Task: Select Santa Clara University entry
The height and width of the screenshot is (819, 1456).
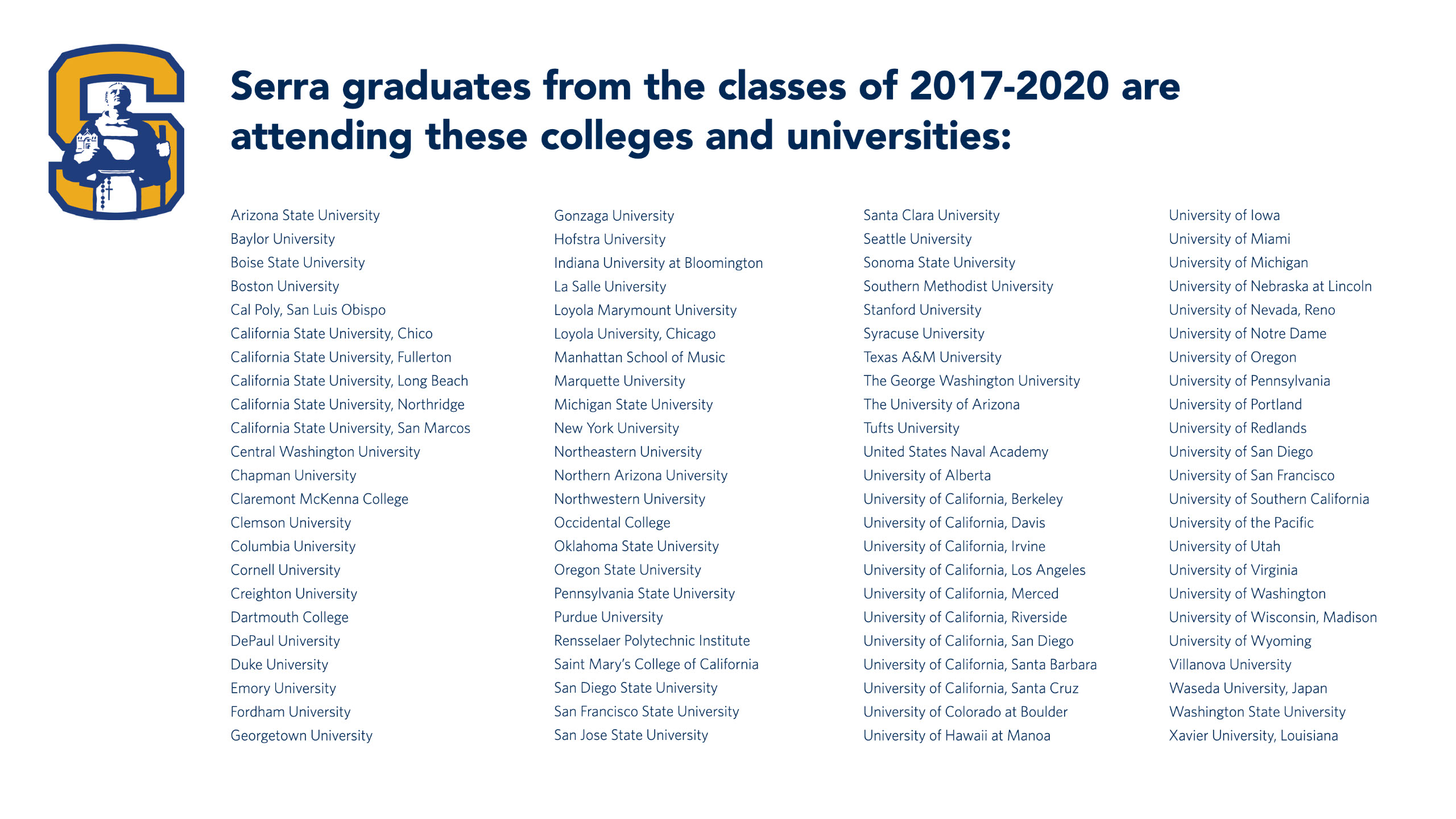Action: point(931,216)
